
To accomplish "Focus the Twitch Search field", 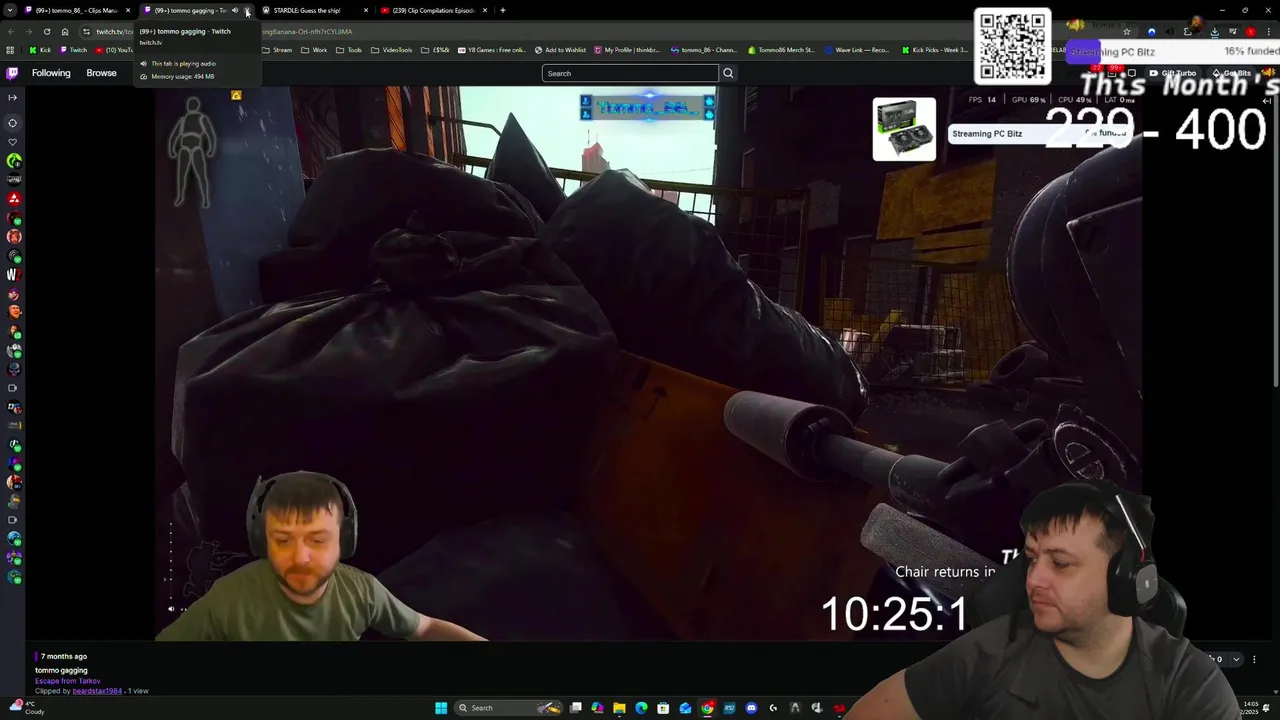I will [x=630, y=73].
